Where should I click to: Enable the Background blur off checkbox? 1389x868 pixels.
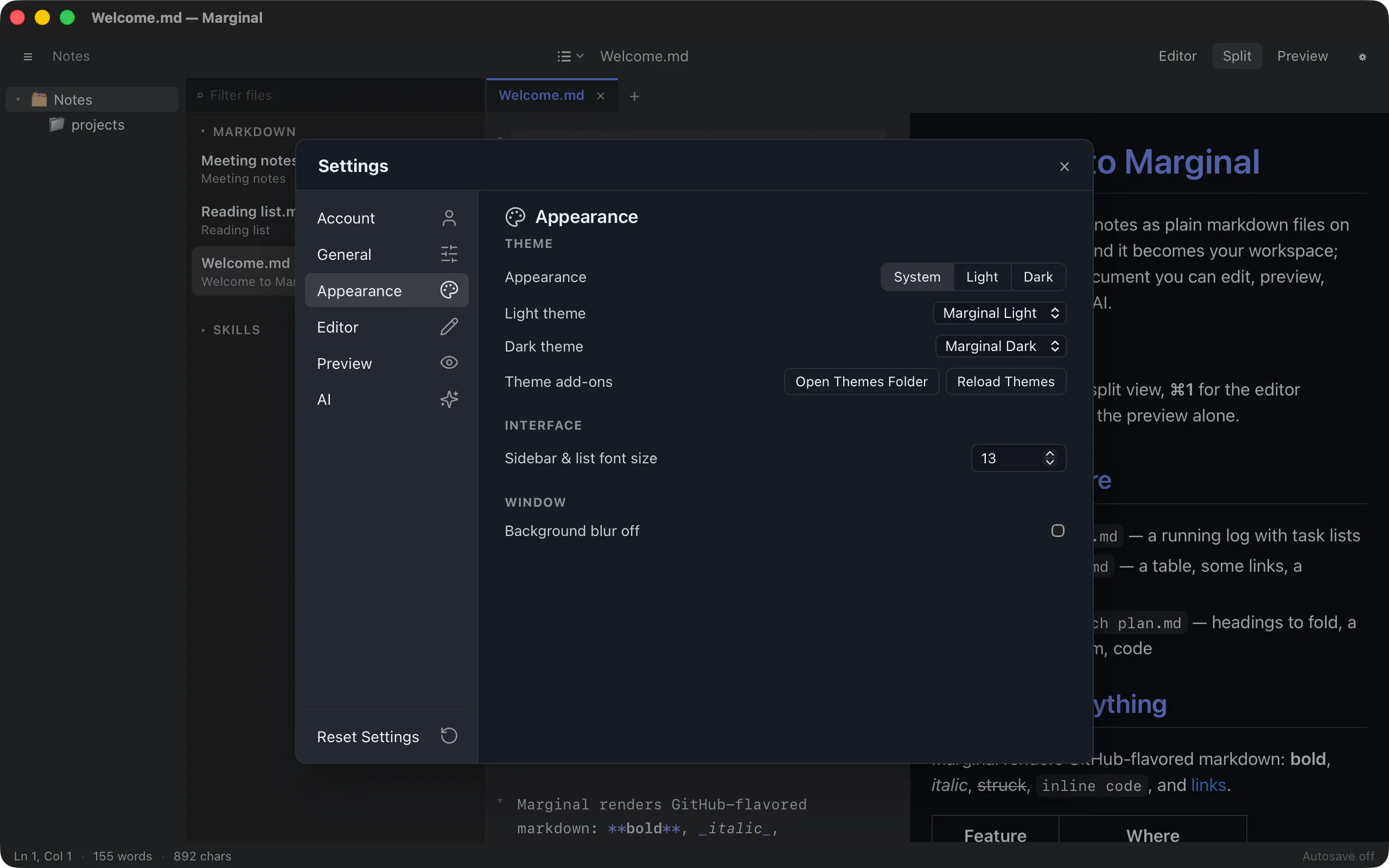[x=1057, y=531]
